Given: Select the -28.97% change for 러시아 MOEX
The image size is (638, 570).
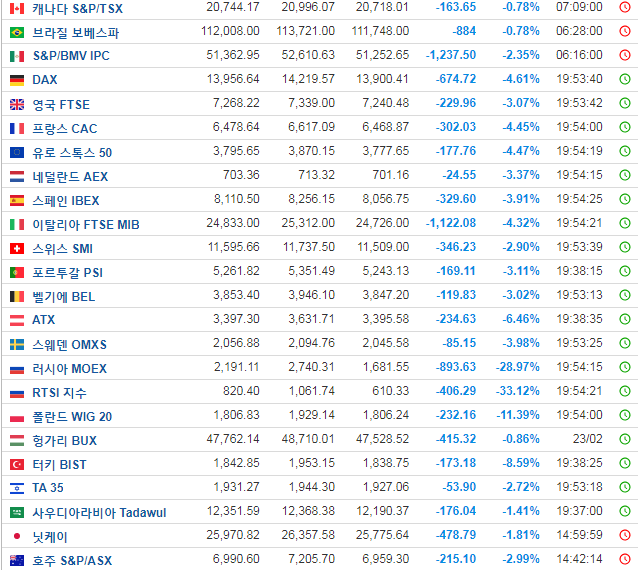Looking at the screenshot, I should (x=518, y=367).
